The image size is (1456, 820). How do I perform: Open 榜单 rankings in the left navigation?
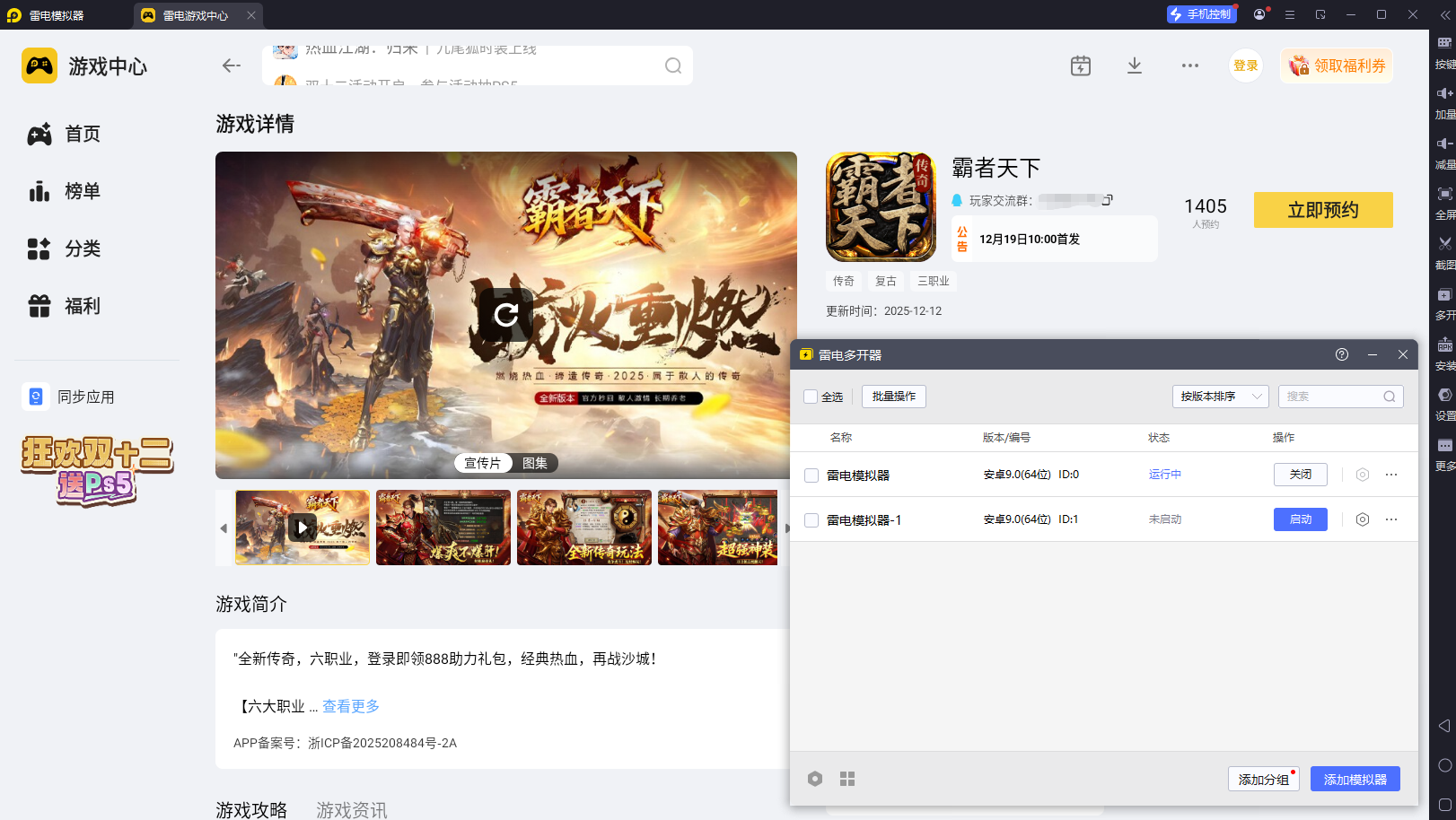65,191
